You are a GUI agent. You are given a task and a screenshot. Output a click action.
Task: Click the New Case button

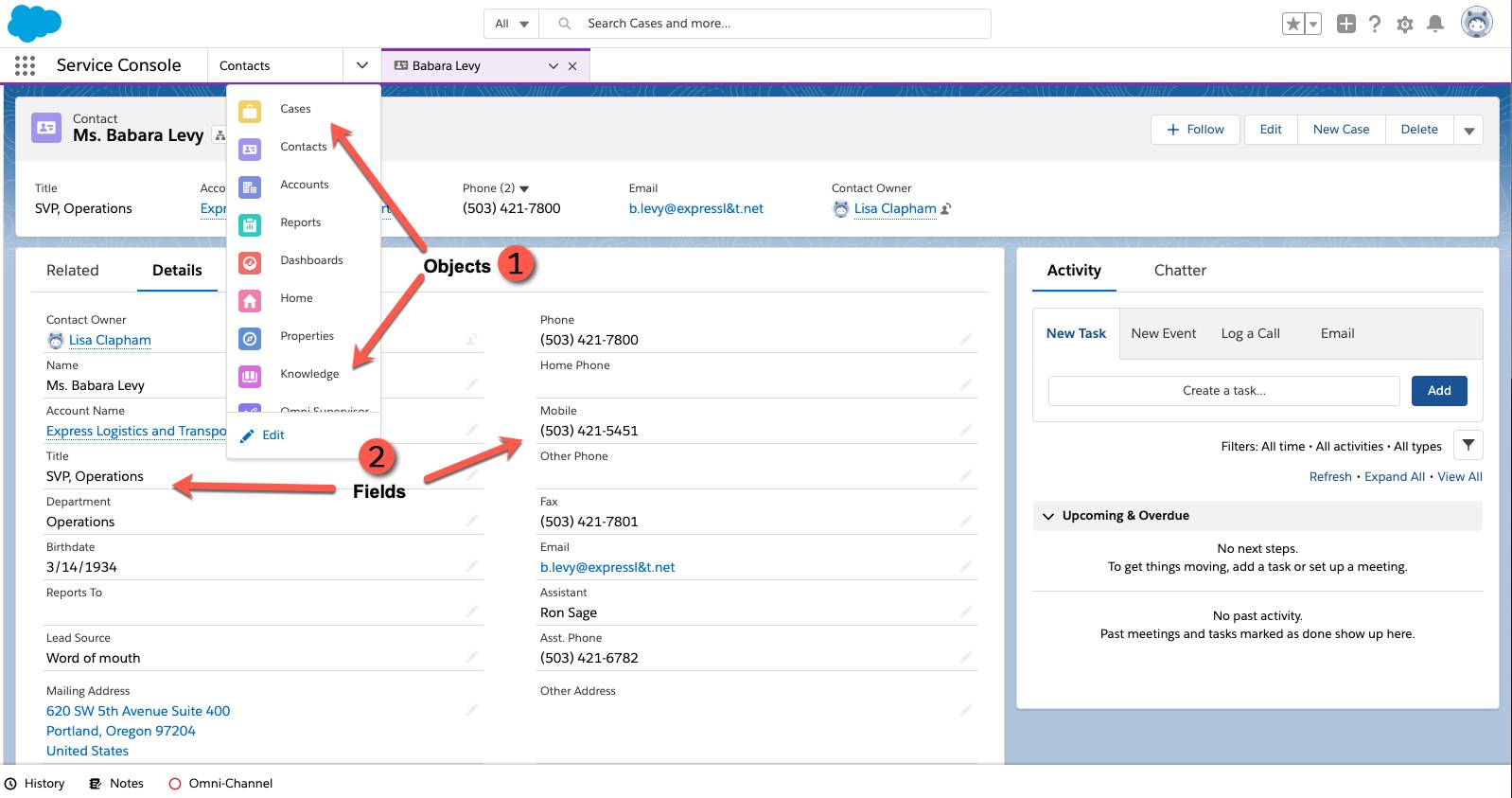[x=1341, y=130]
